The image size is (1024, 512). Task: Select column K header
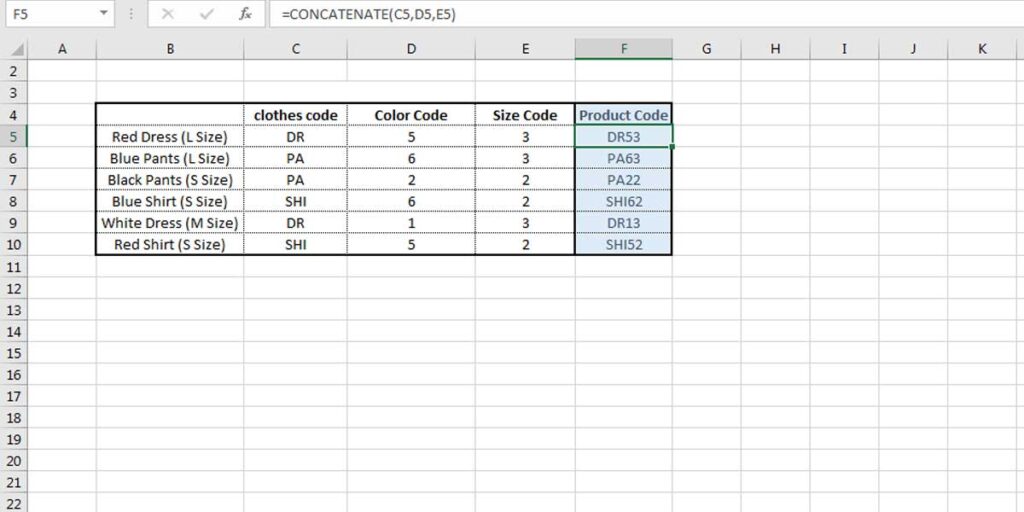tap(982, 49)
